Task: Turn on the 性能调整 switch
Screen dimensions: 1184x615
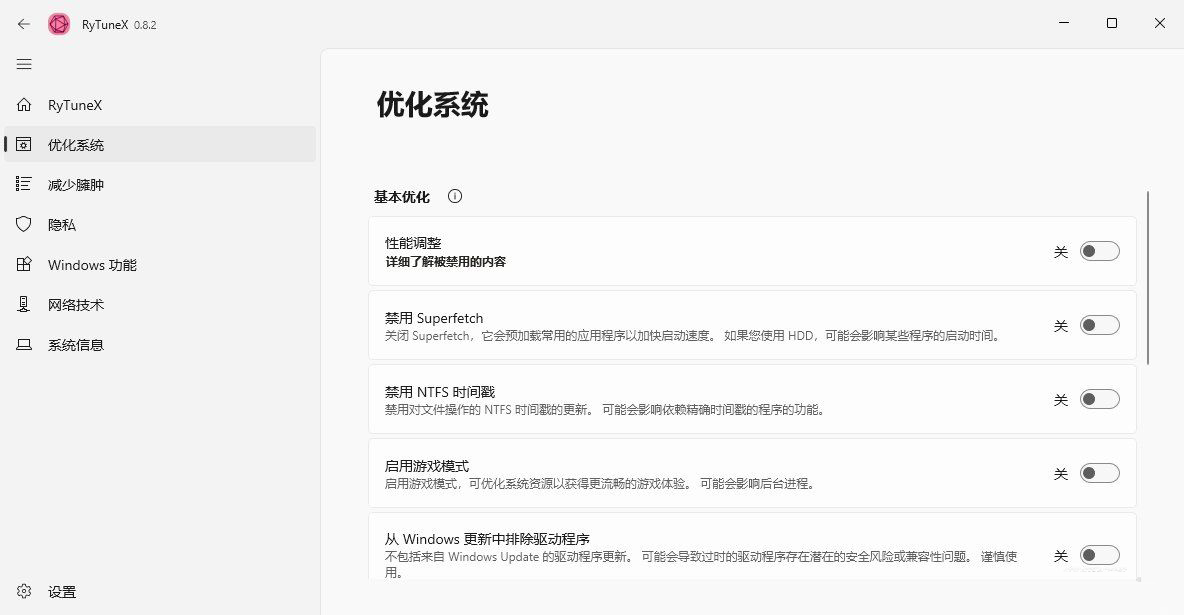Action: (x=1099, y=251)
